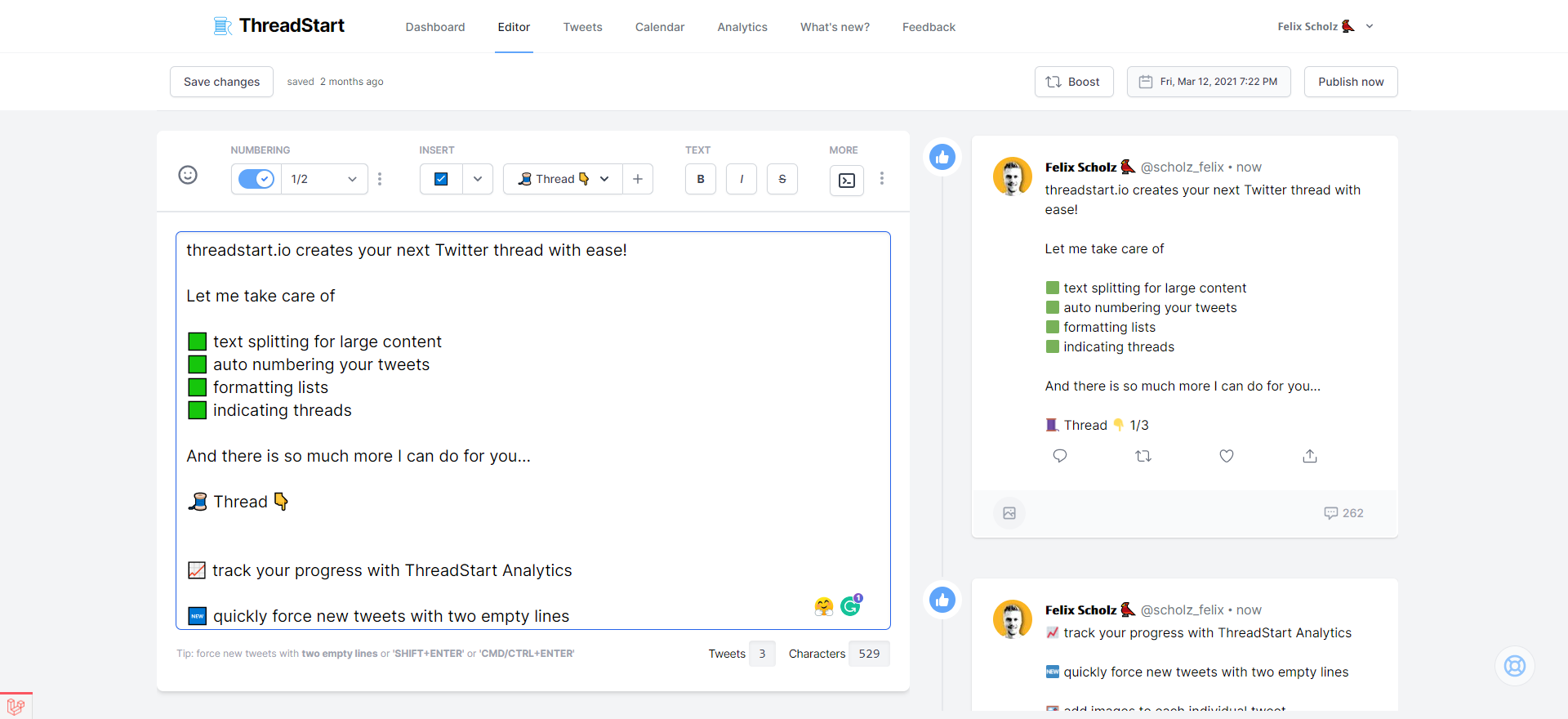The width and height of the screenshot is (1568, 719).
Task: Click the blue checkbox insert button
Action: click(x=441, y=179)
